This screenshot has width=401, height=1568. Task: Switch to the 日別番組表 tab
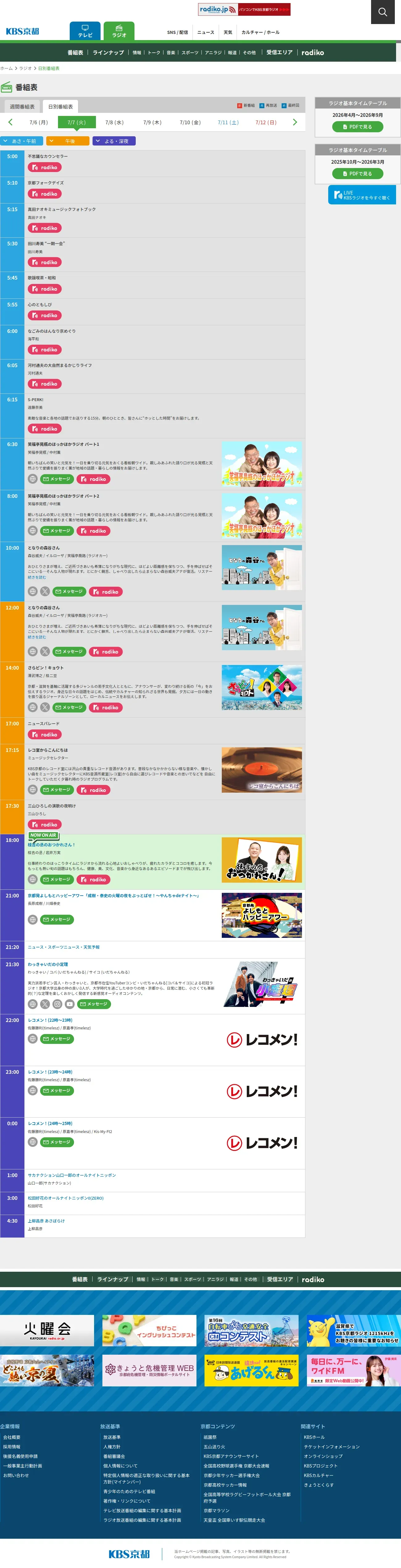pos(60,107)
